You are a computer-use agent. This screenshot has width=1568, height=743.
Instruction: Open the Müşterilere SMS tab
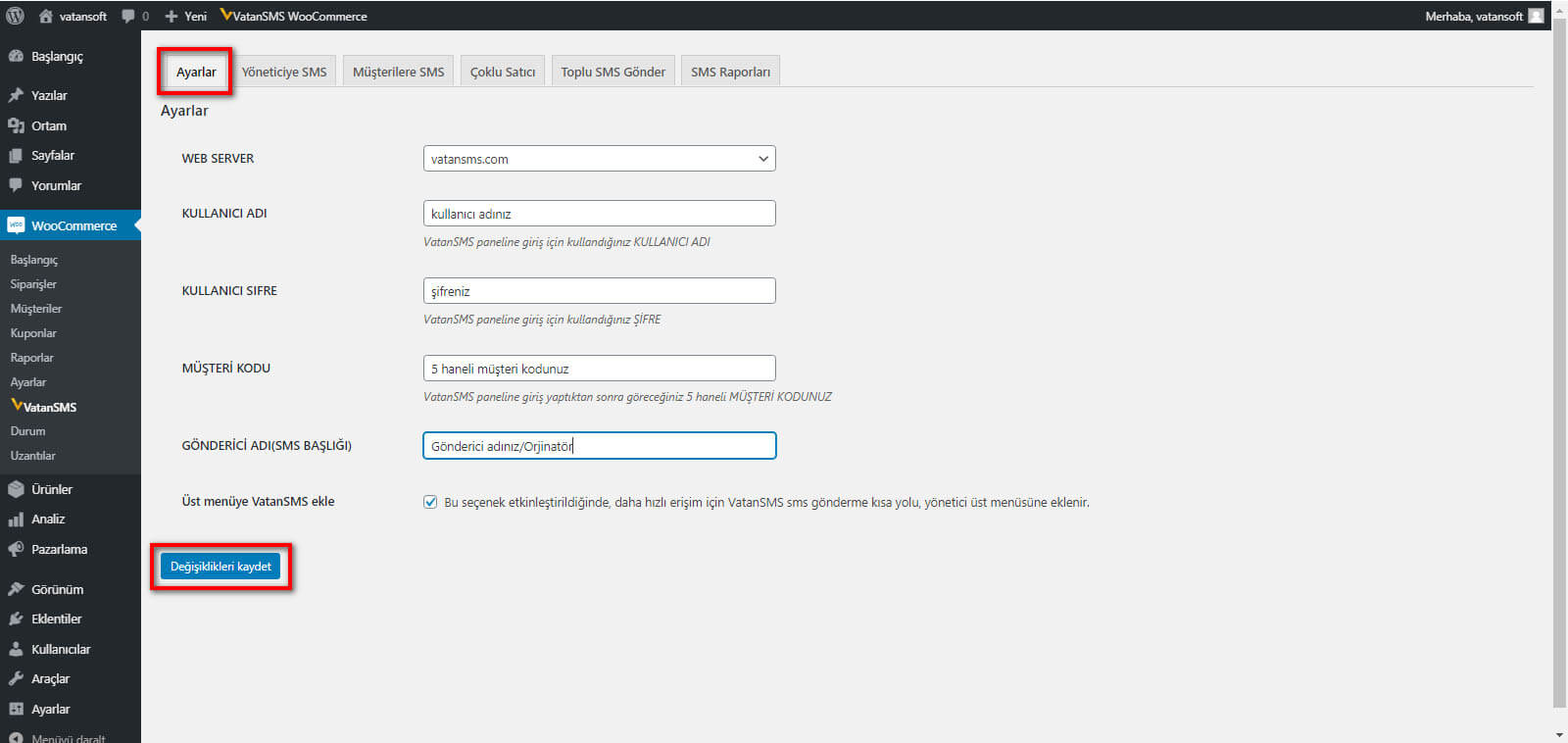398,72
